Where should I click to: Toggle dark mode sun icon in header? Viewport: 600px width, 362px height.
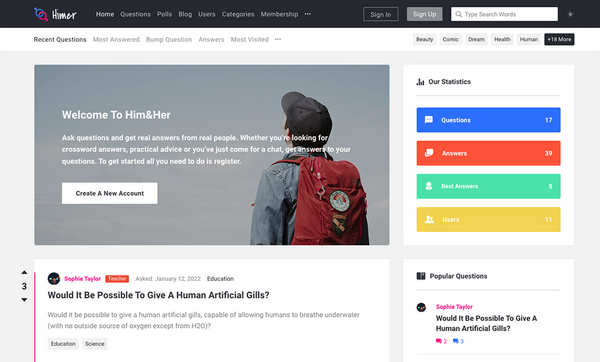pos(570,14)
